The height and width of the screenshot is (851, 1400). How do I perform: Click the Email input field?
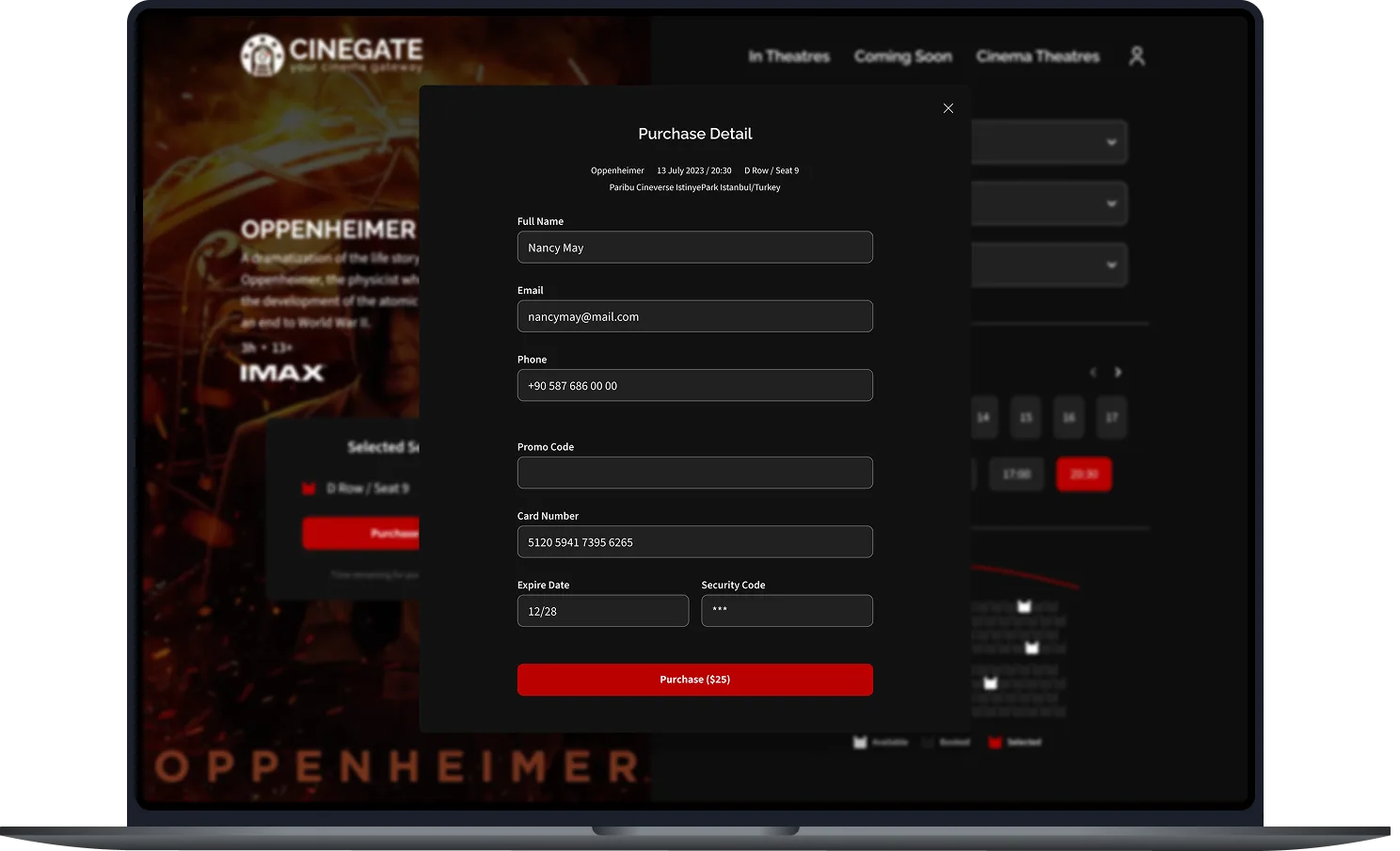(x=695, y=316)
